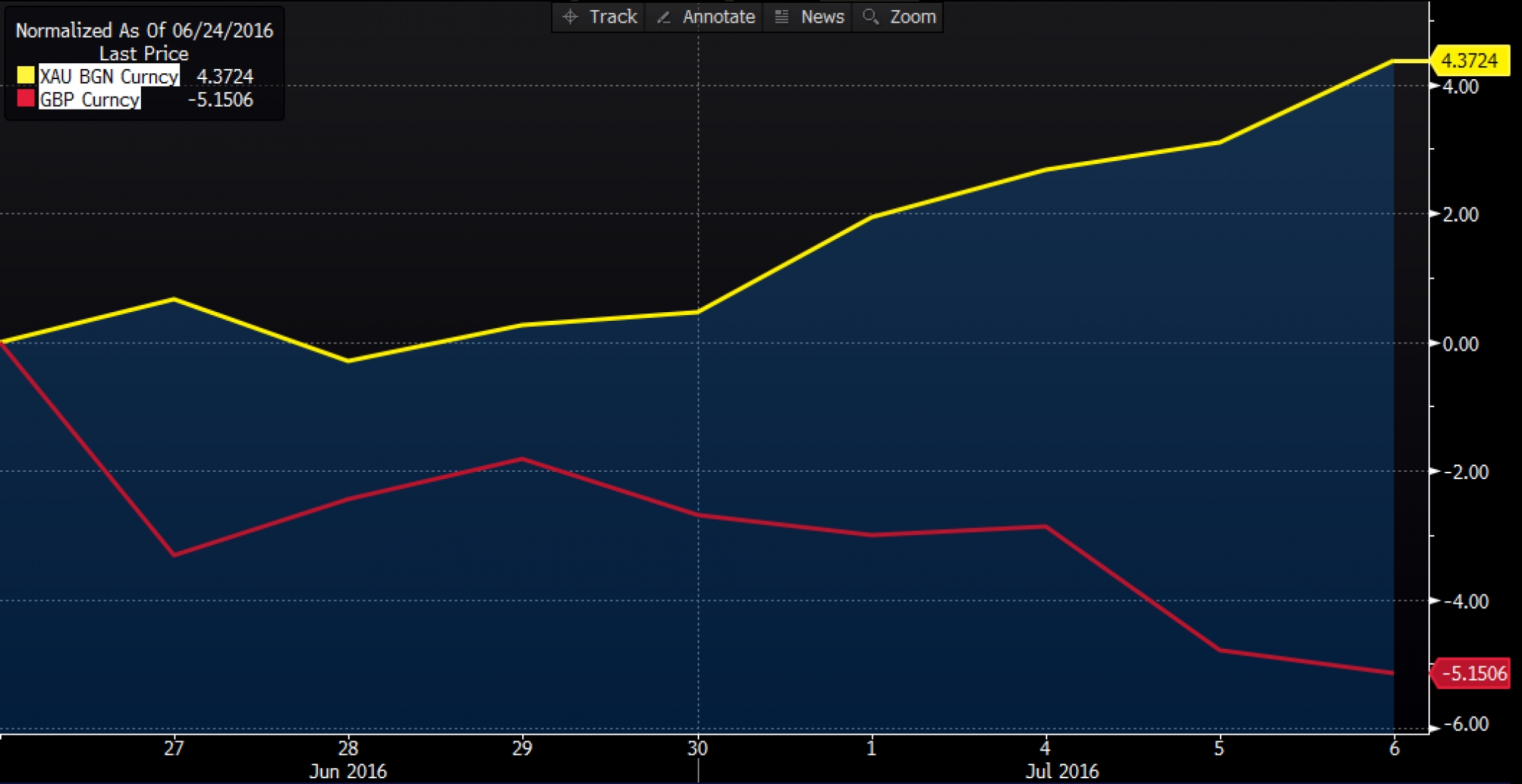Click the list icon beside News

(781, 17)
